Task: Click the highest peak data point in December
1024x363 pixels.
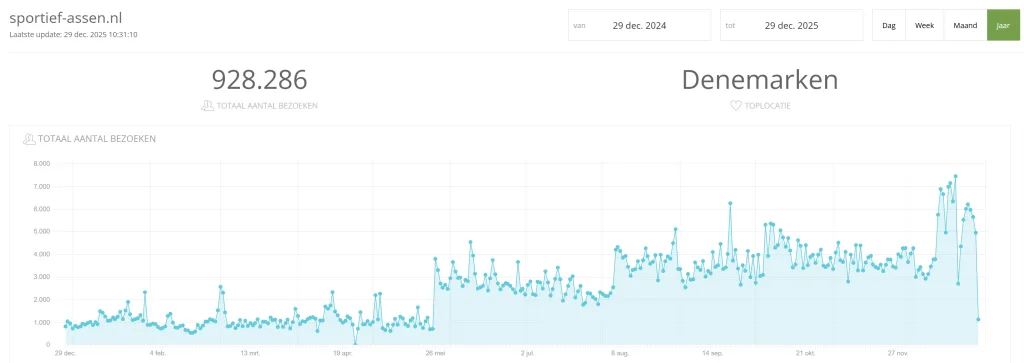Action: (955, 176)
